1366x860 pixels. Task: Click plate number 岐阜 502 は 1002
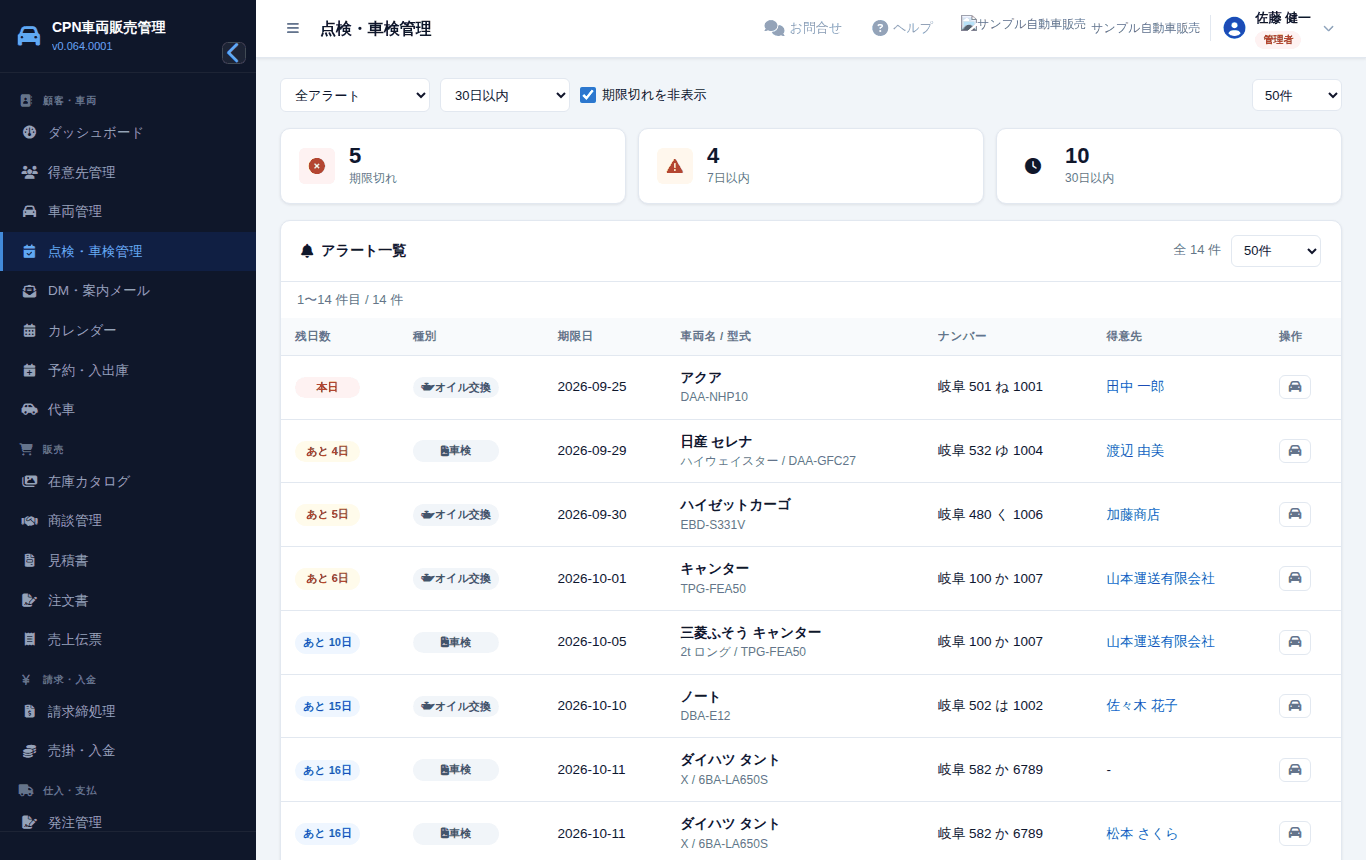pos(990,706)
